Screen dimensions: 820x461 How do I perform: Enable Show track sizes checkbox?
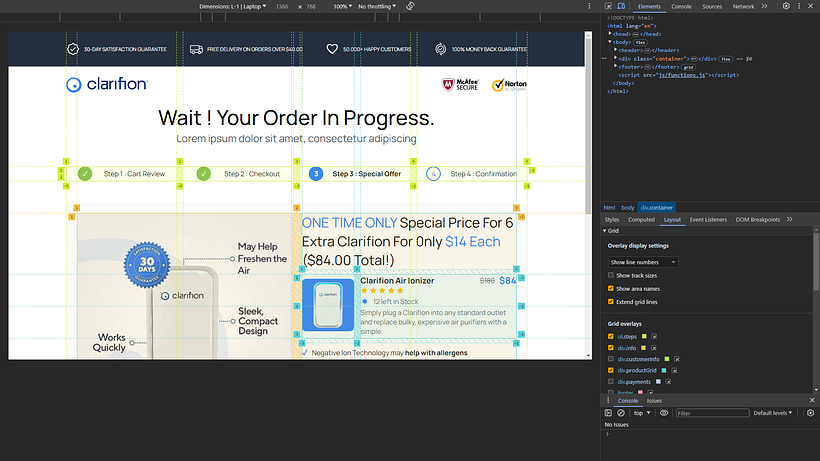611,275
